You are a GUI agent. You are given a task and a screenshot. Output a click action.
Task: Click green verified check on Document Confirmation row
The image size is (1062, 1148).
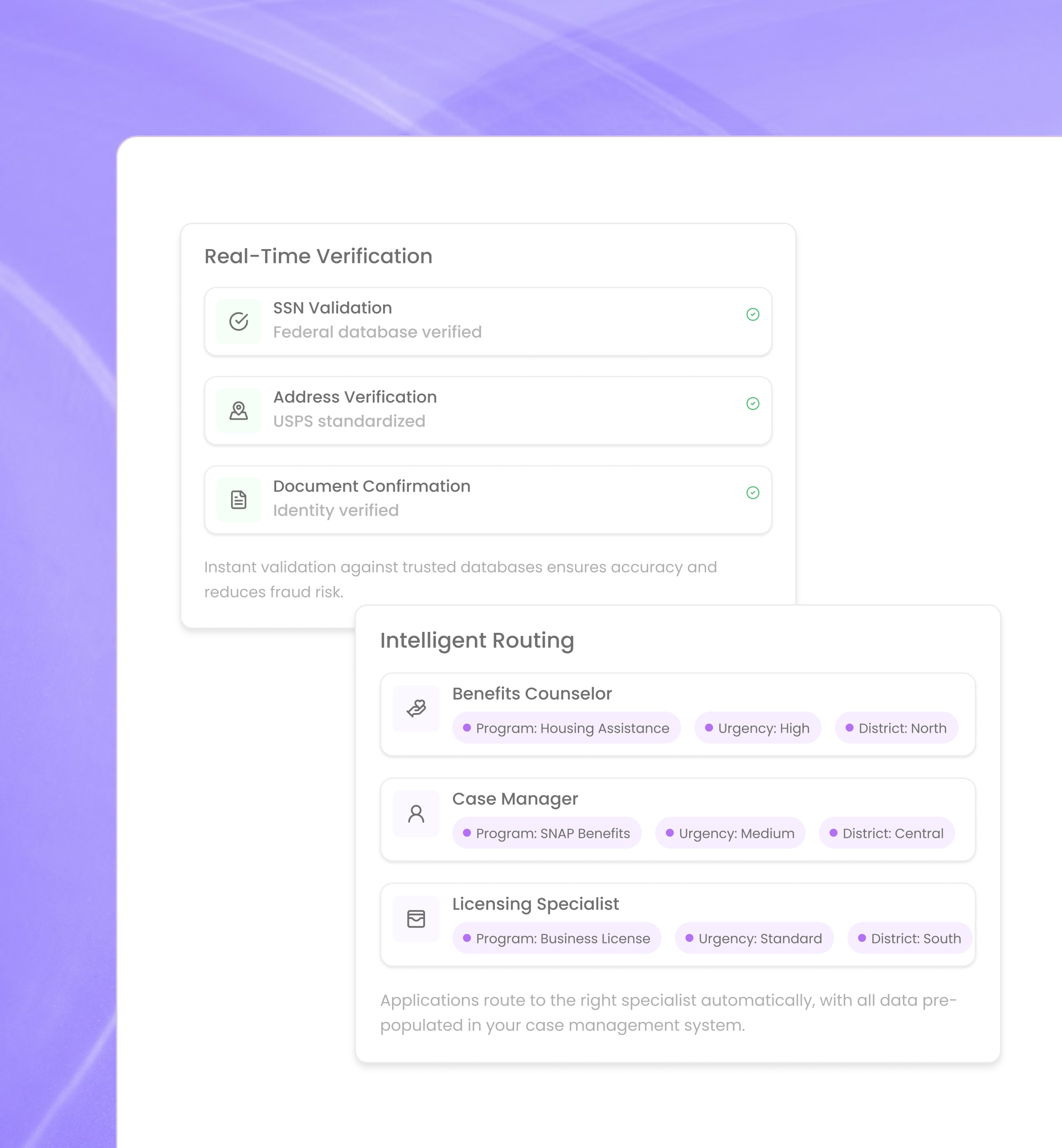tap(752, 492)
